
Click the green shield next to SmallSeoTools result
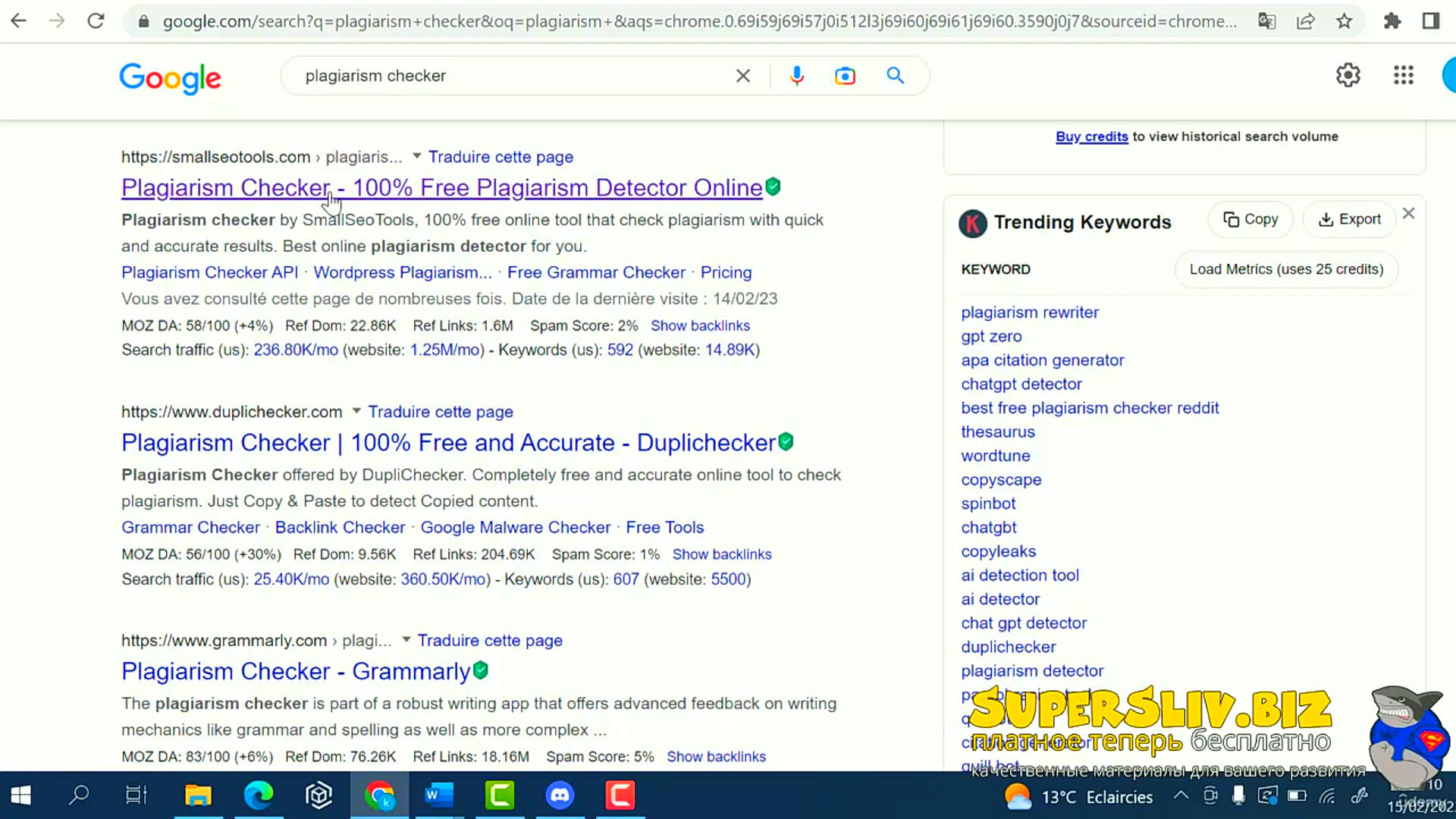[x=773, y=187]
